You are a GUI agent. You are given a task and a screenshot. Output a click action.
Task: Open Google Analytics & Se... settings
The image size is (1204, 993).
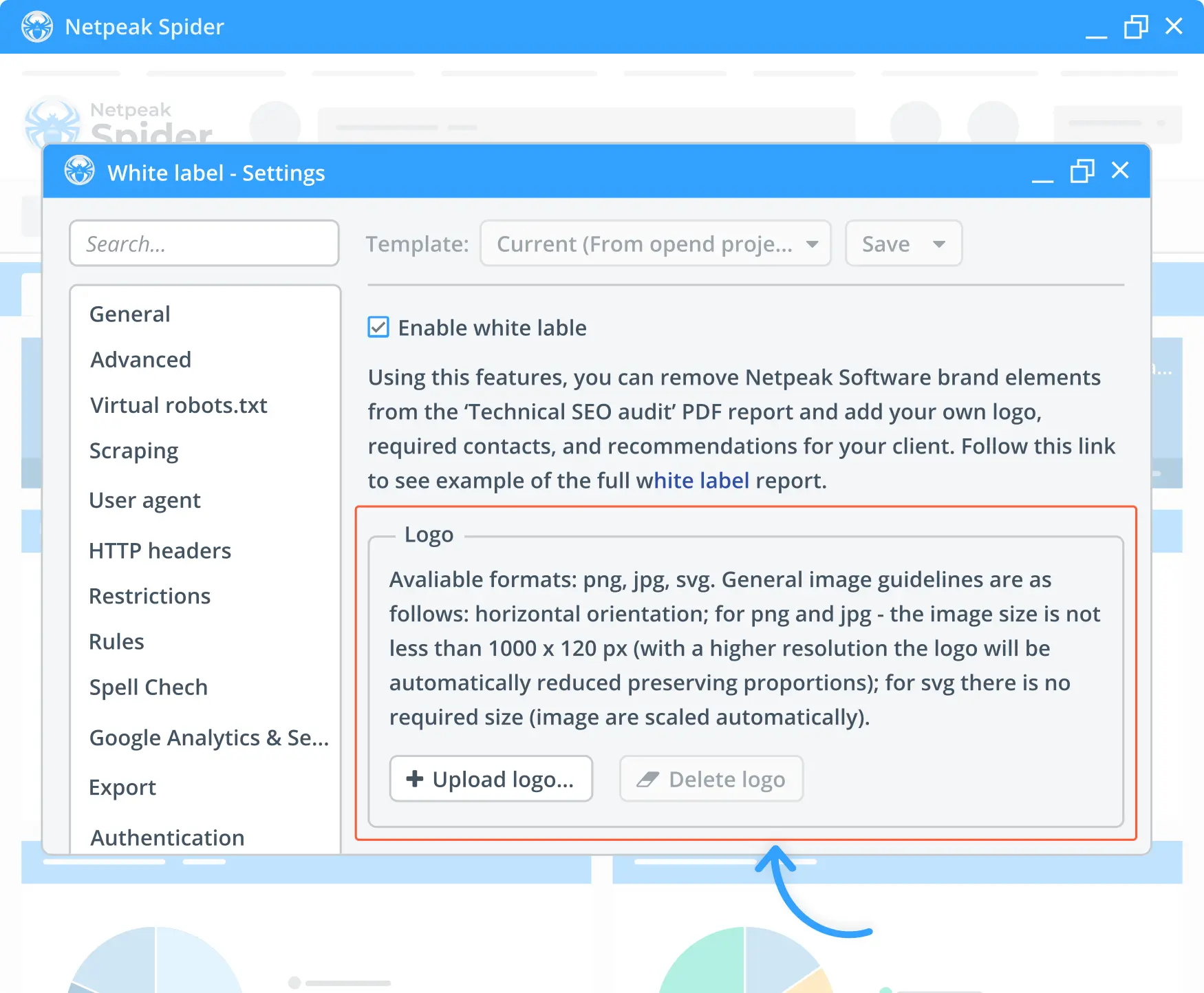click(209, 738)
